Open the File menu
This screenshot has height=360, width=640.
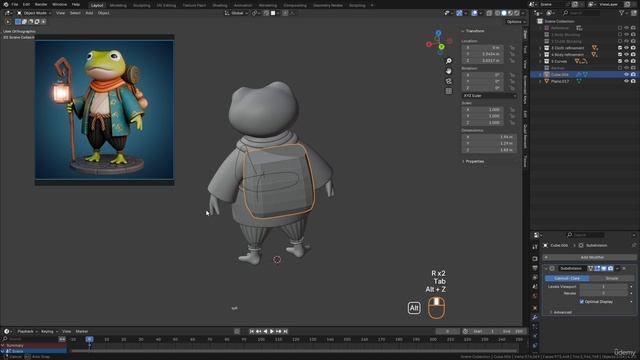click(15, 4)
